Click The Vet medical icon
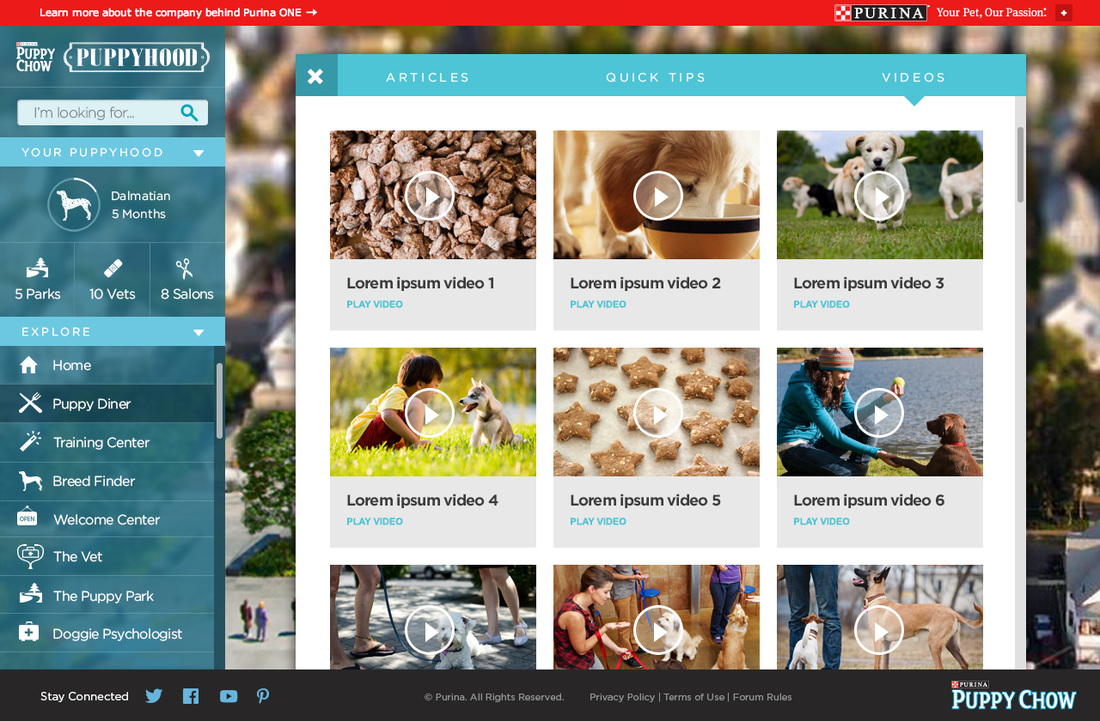This screenshot has width=1100, height=721. [x=30, y=556]
